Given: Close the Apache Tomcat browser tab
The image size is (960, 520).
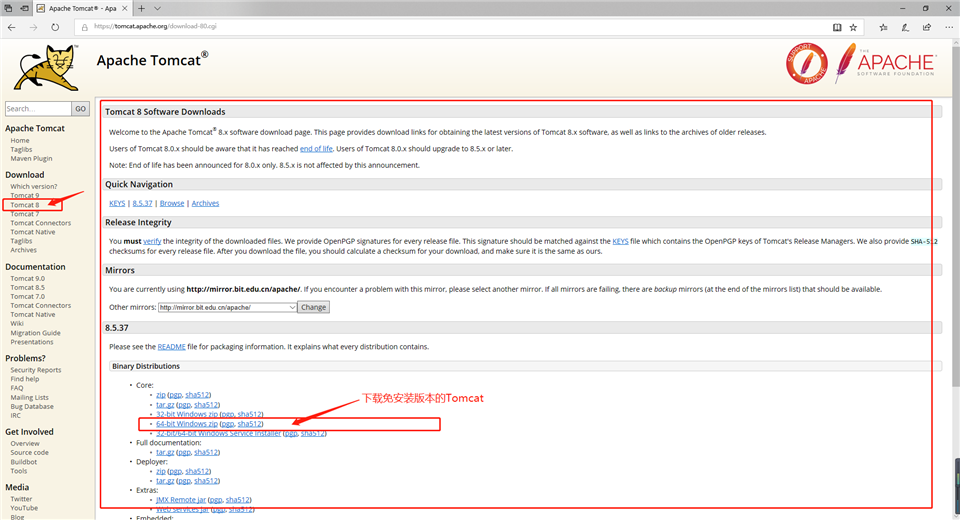Looking at the screenshot, I should click(x=124, y=9).
